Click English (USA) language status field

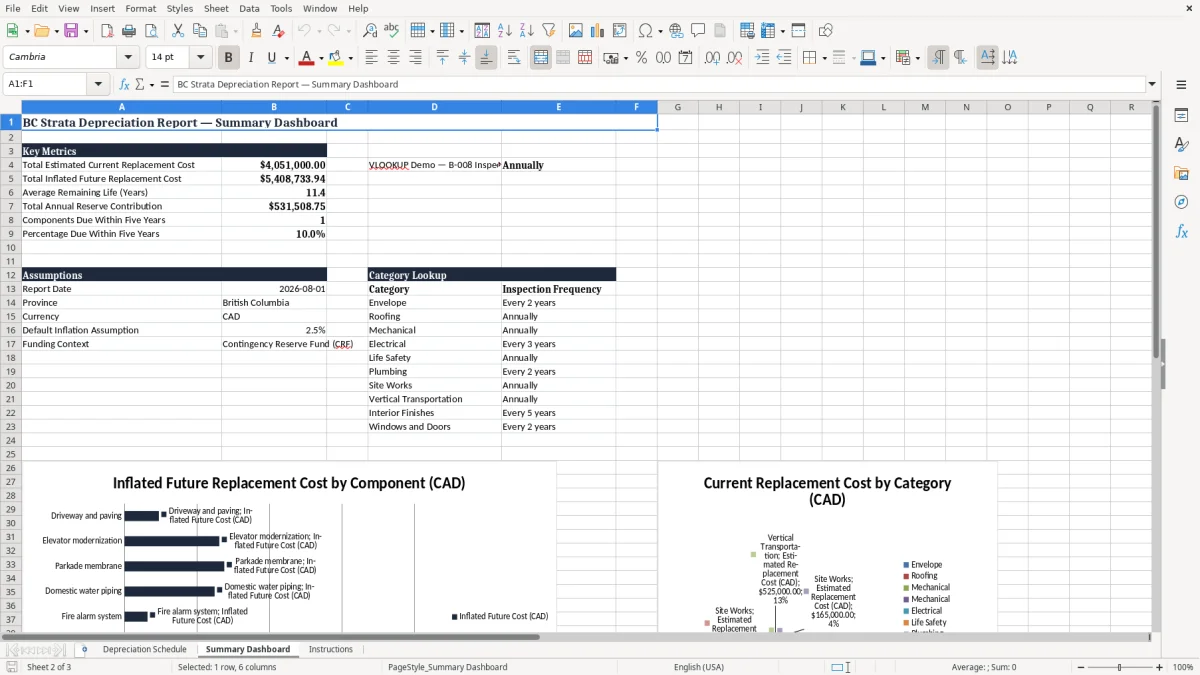[699, 667]
